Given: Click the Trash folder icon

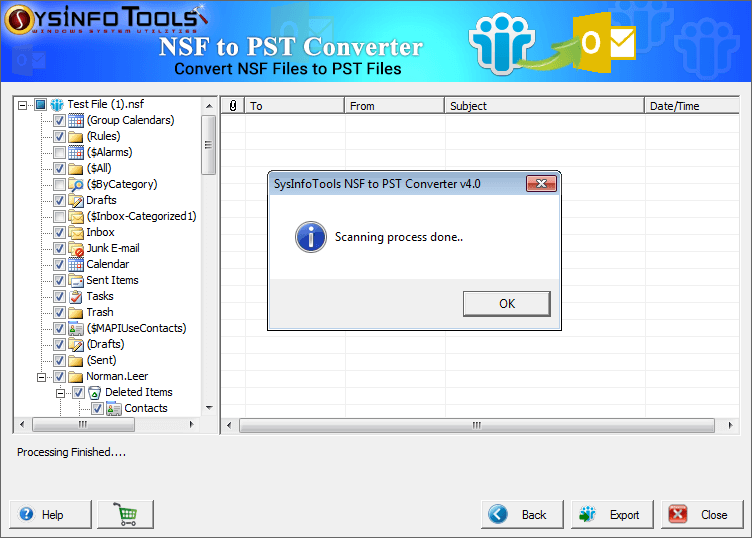Looking at the screenshot, I should [x=76, y=313].
